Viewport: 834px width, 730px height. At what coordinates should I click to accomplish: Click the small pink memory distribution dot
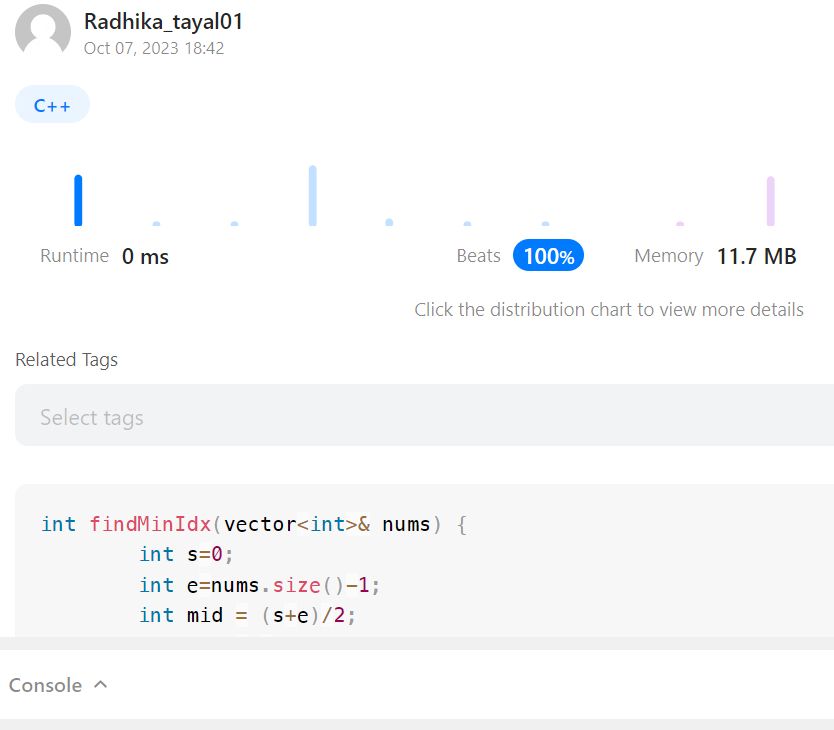coord(680,224)
